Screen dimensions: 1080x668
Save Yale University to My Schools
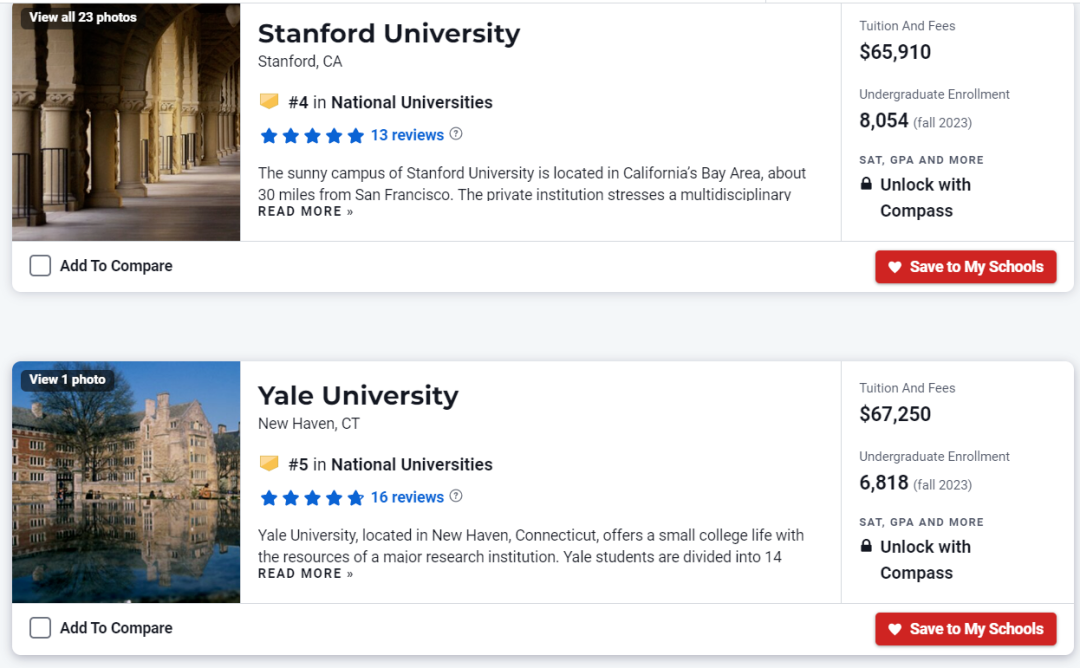[965, 629]
